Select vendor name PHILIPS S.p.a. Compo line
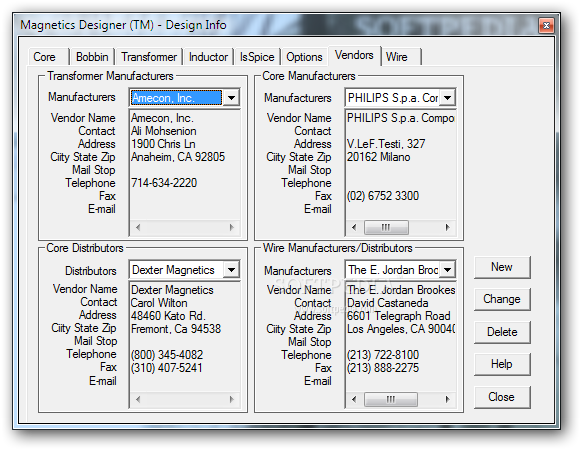This screenshot has height=450, width=581. [401, 118]
